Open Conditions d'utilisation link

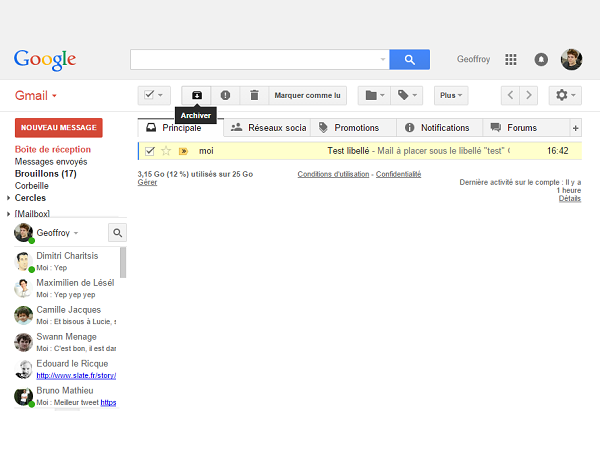point(333,174)
